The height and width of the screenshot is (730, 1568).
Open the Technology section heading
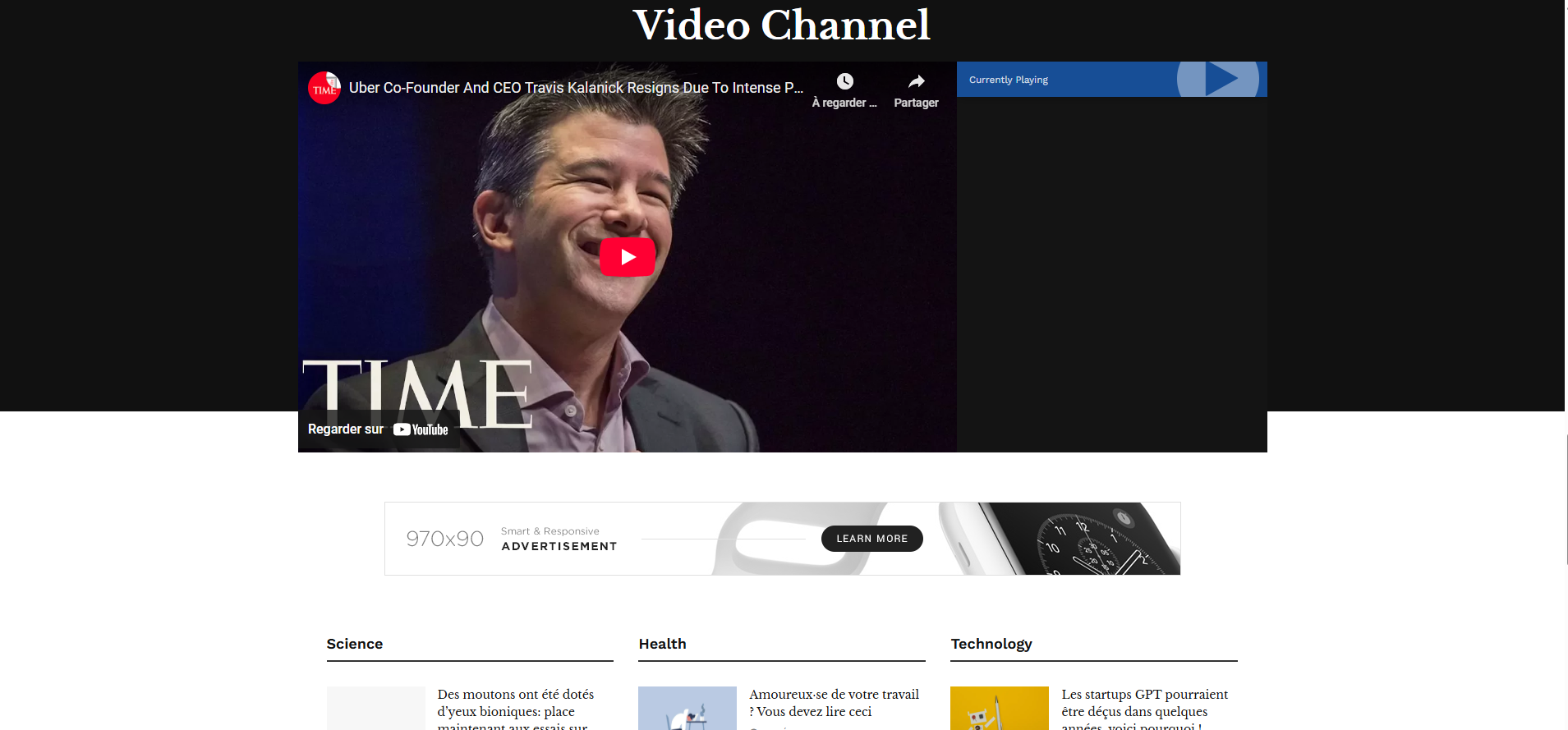pos(991,644)
